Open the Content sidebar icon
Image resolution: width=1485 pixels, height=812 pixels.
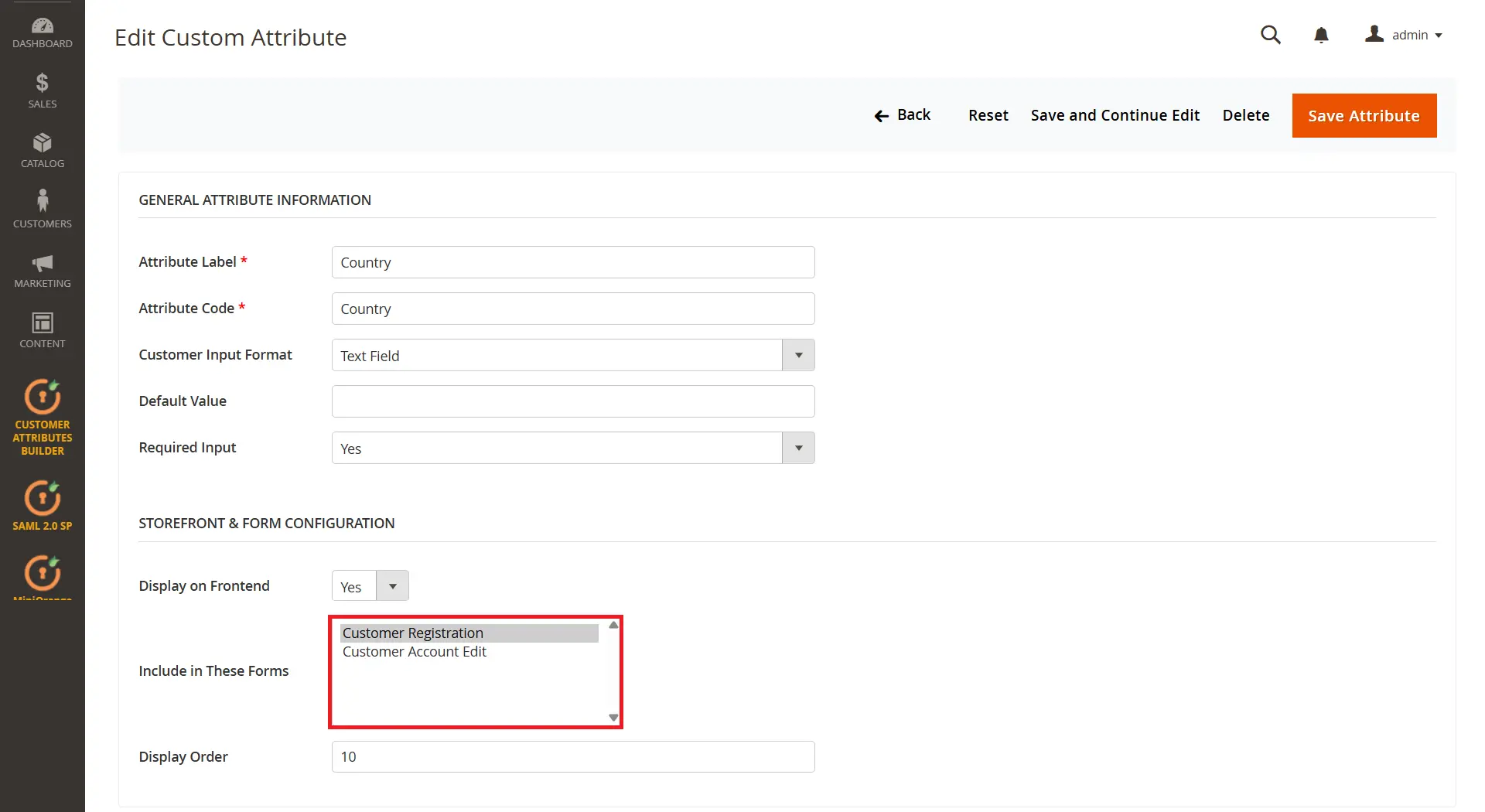43,328
